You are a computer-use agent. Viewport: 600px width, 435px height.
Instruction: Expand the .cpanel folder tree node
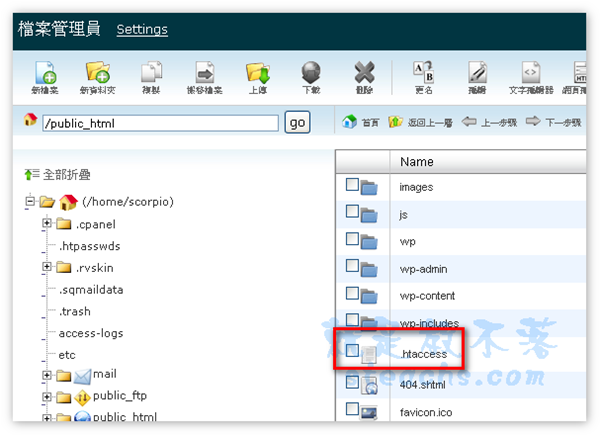click(x=47, y=224)
